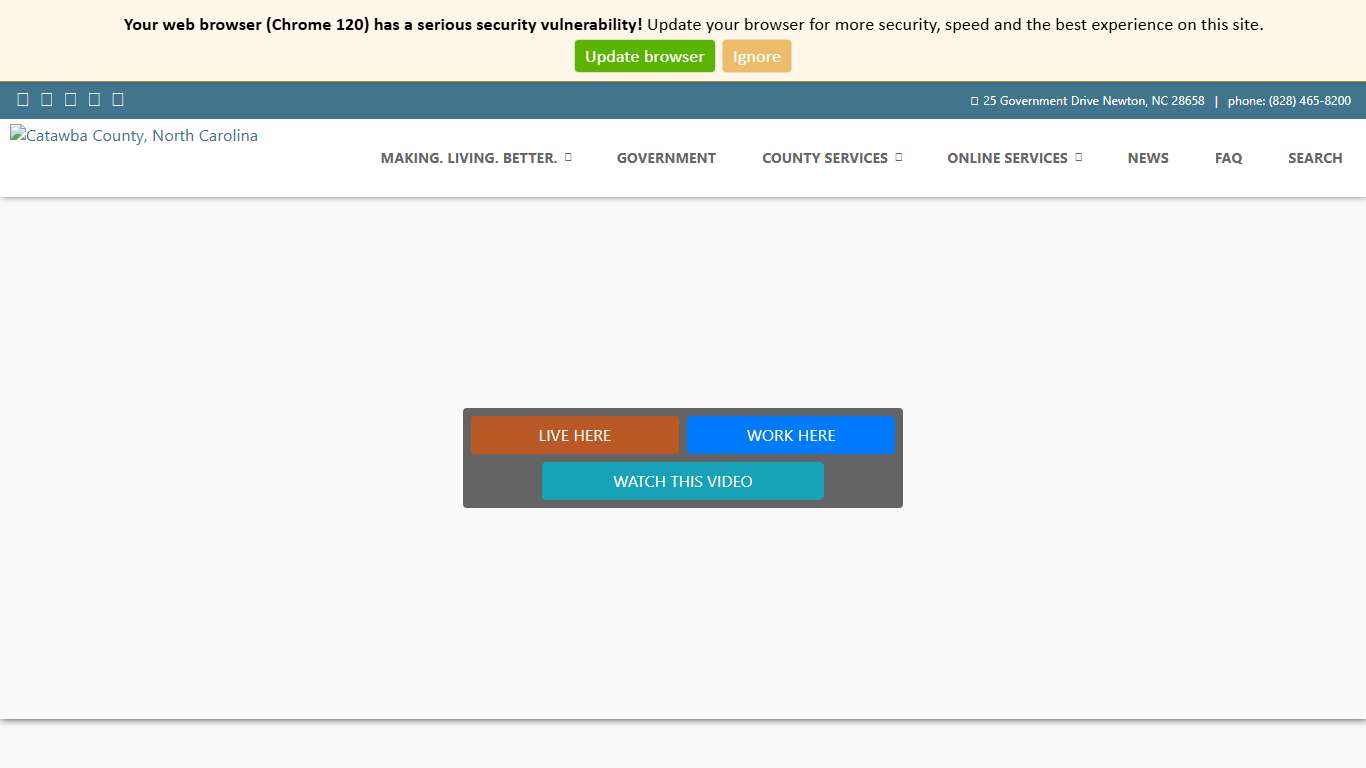The height and width of the screenshot is (768, 1366).
Task: Play video via Watch This Video button
Action: pyautogui.click(x=682, y=481)
